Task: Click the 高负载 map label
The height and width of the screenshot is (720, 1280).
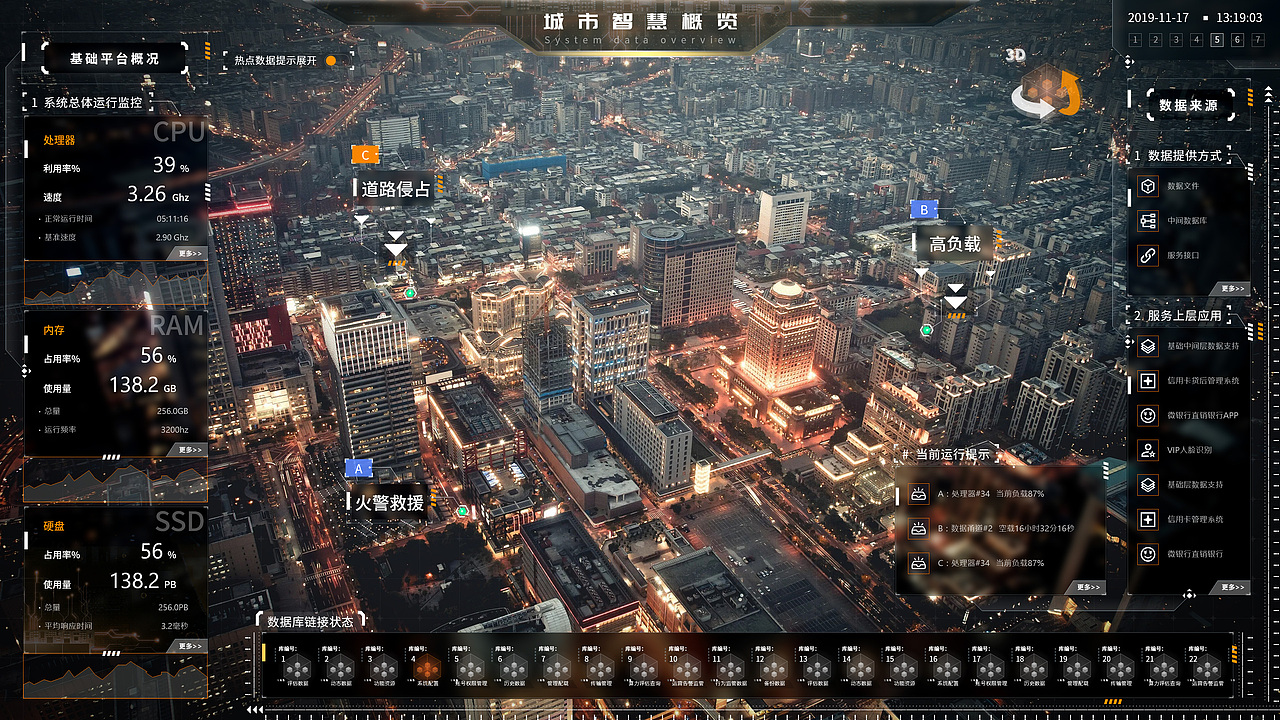Action: tap(953, 244)
